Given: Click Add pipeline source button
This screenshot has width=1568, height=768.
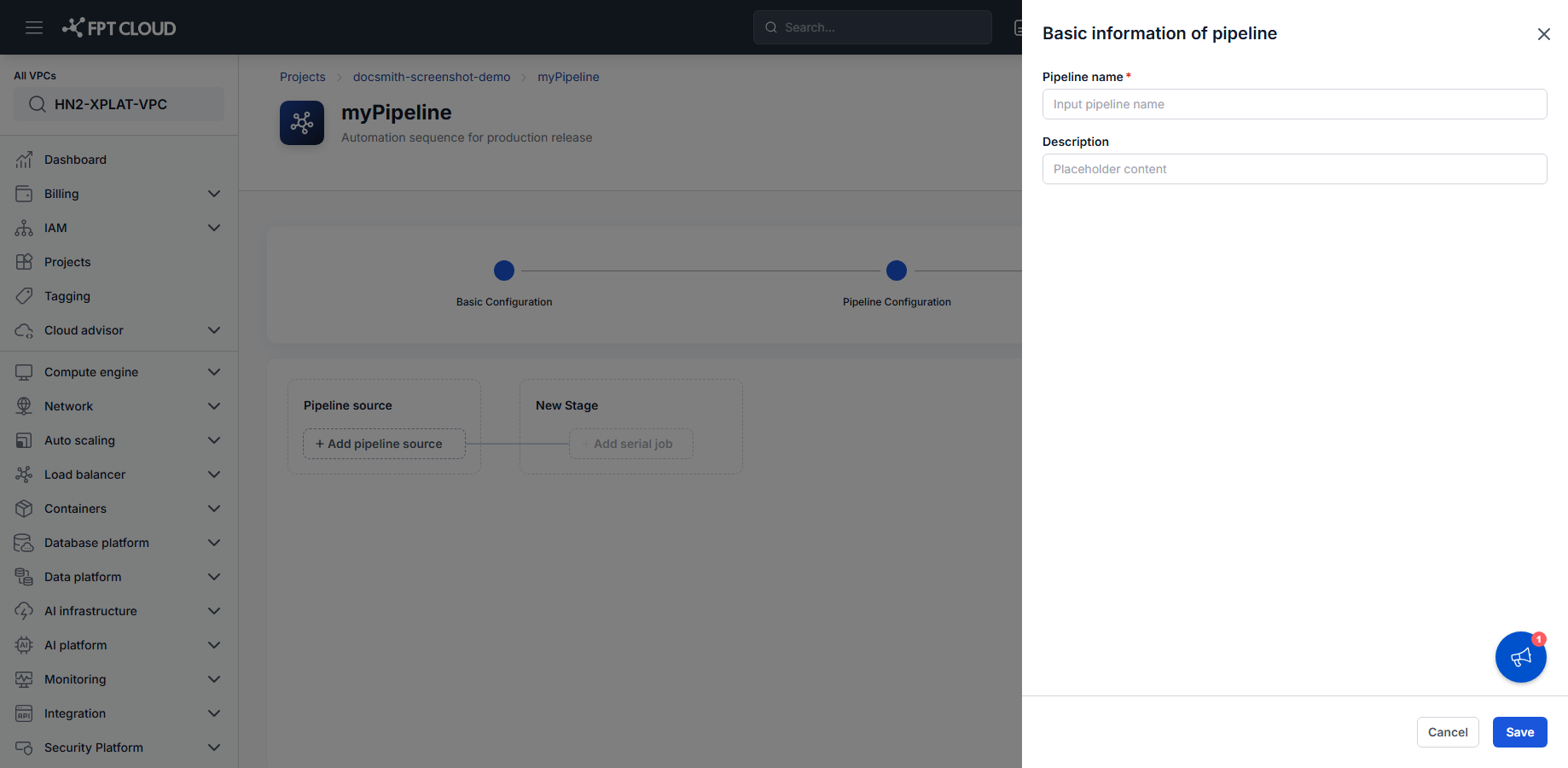Looking at the screenshot, I should coord(384,444).
